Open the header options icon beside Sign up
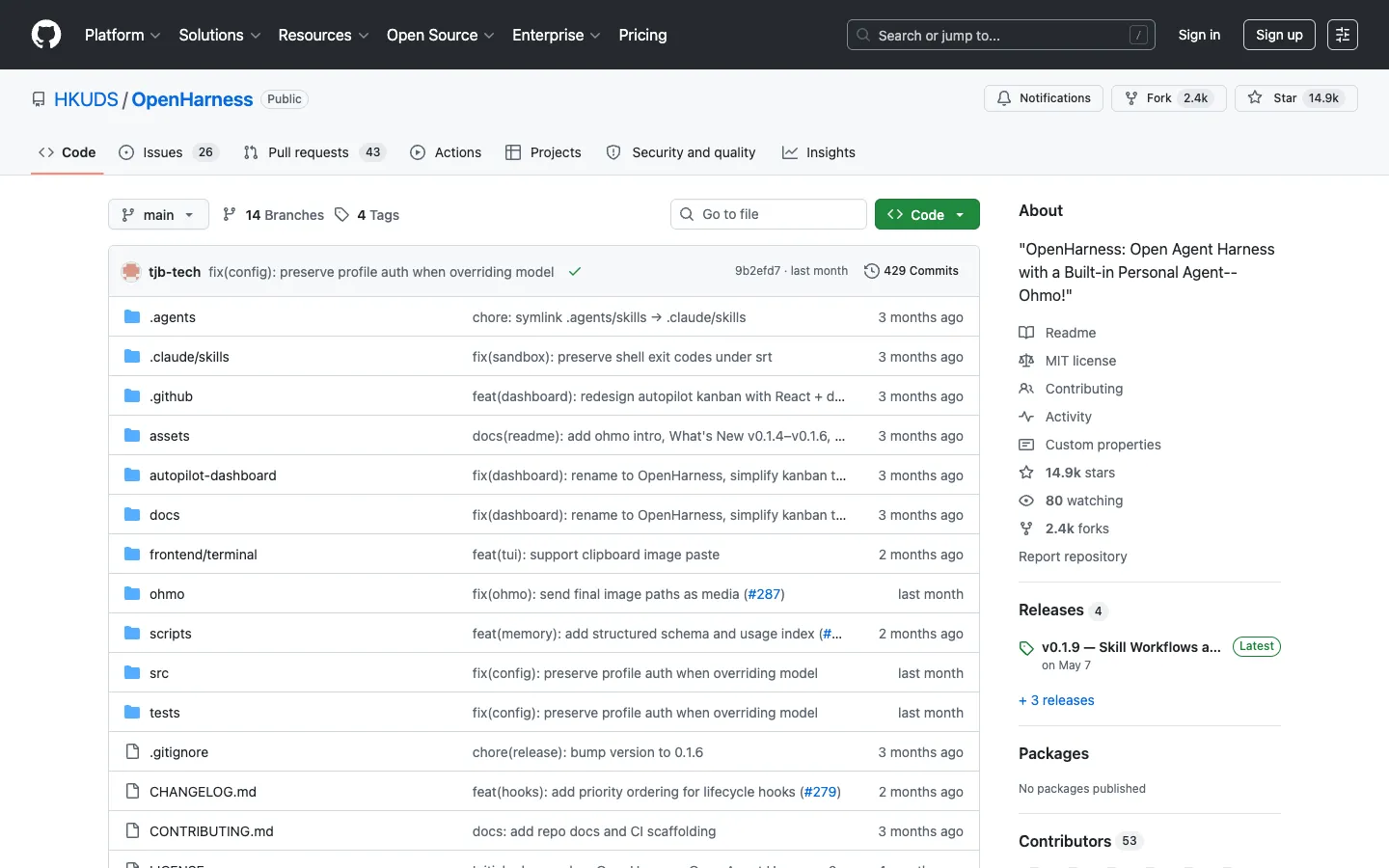The width and height of the screenshot is (1389, 868). [x=1343, y=35]
